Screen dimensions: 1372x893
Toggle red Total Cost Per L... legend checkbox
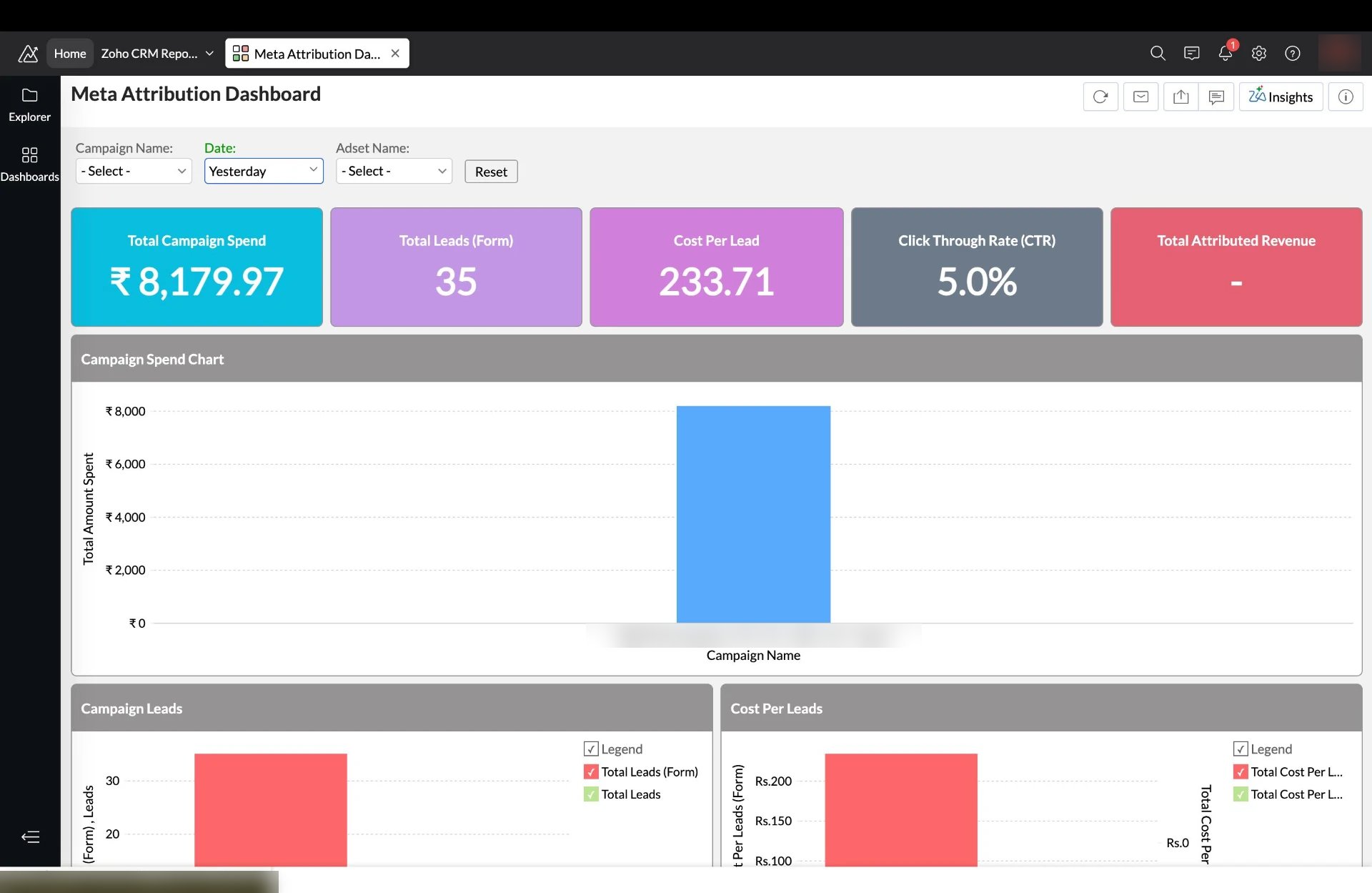pos(1241,771)
